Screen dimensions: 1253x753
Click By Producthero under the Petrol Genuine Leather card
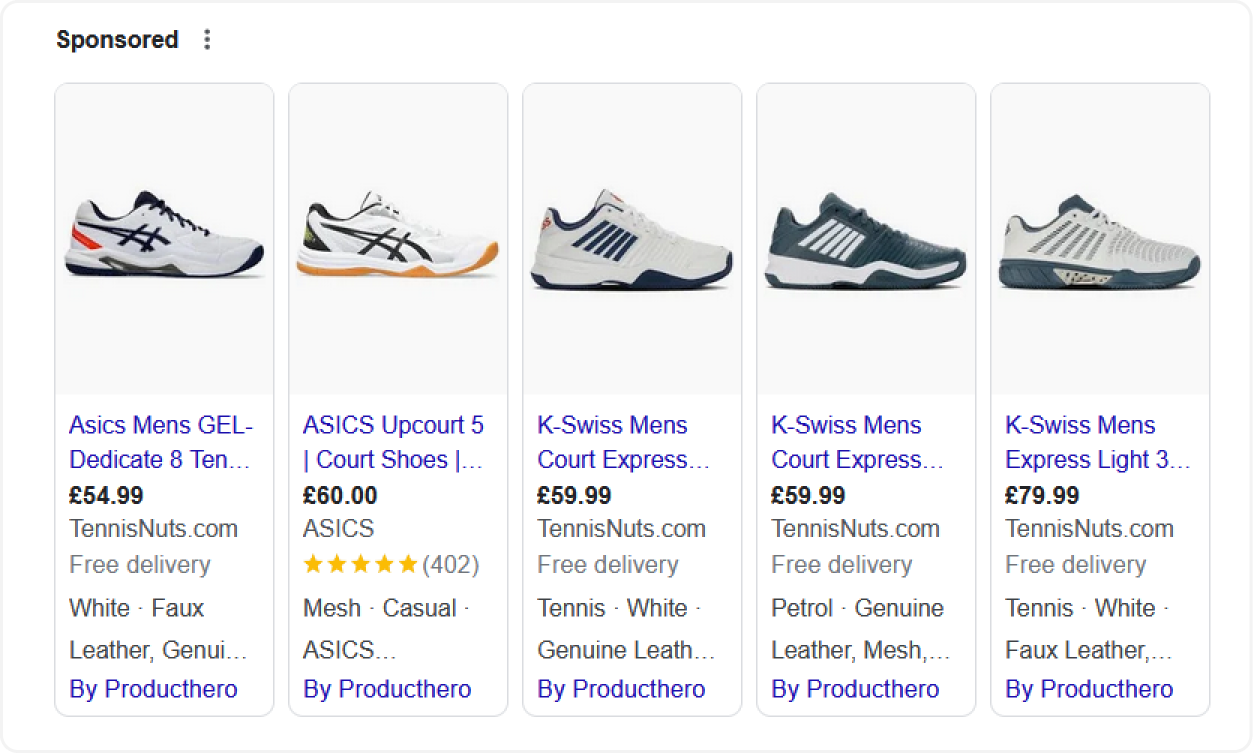point(855,689)
